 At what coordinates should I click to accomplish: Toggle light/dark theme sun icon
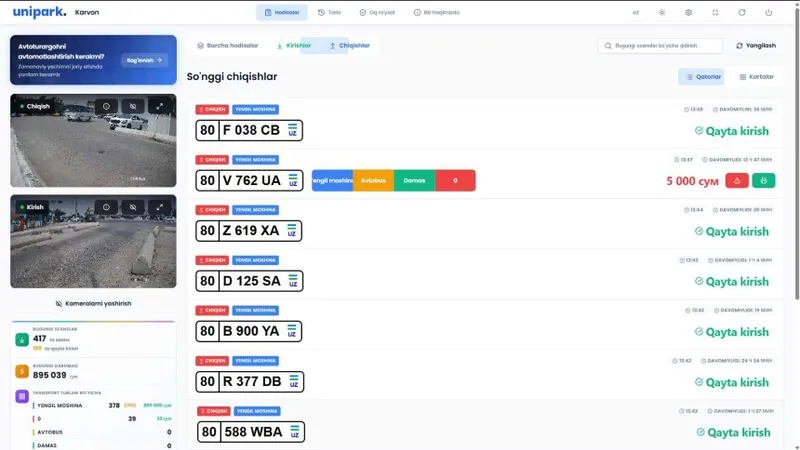(662, 12)
